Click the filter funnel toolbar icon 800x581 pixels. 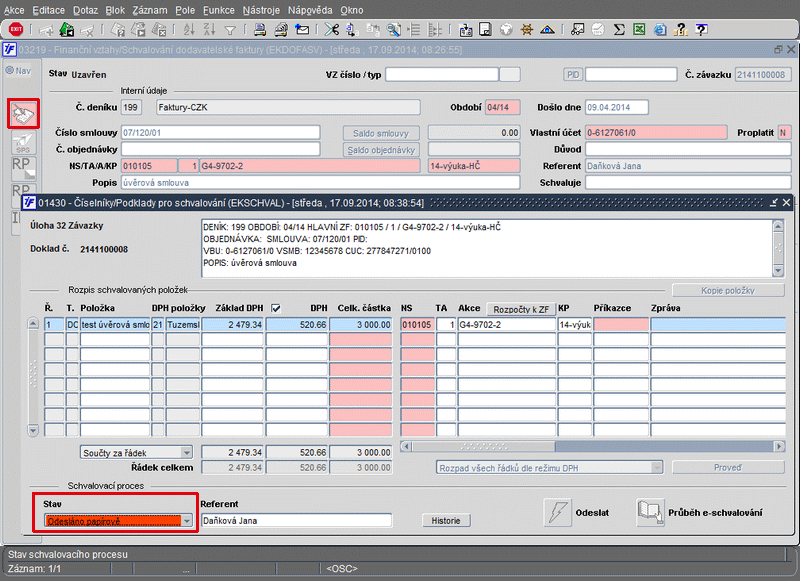point(231,29)
